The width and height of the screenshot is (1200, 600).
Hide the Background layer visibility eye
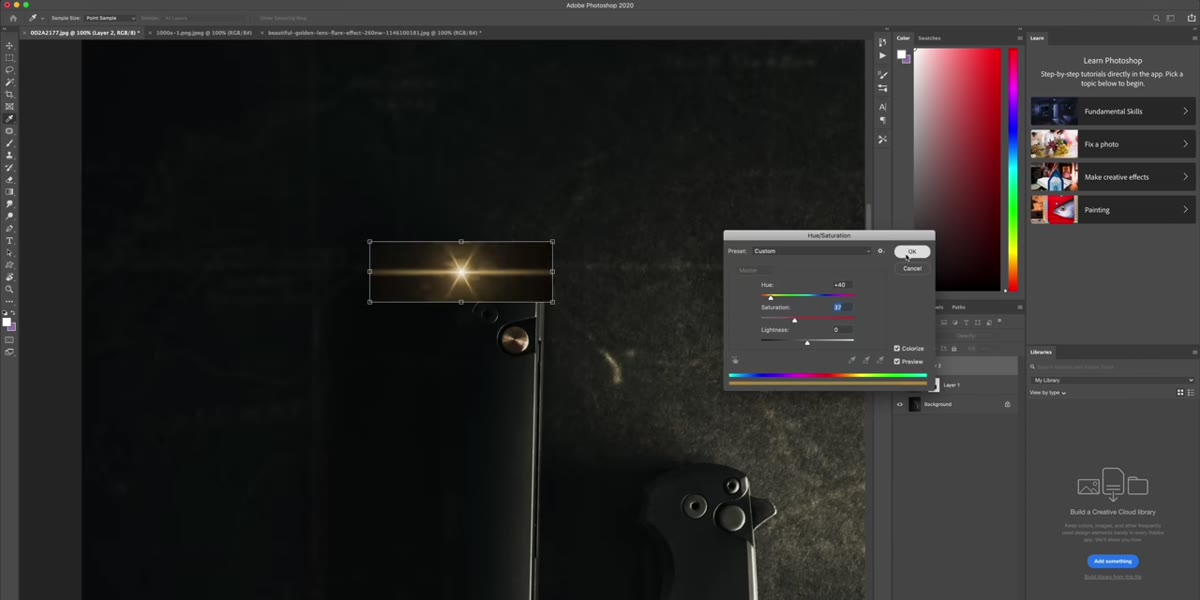(899, 404)
